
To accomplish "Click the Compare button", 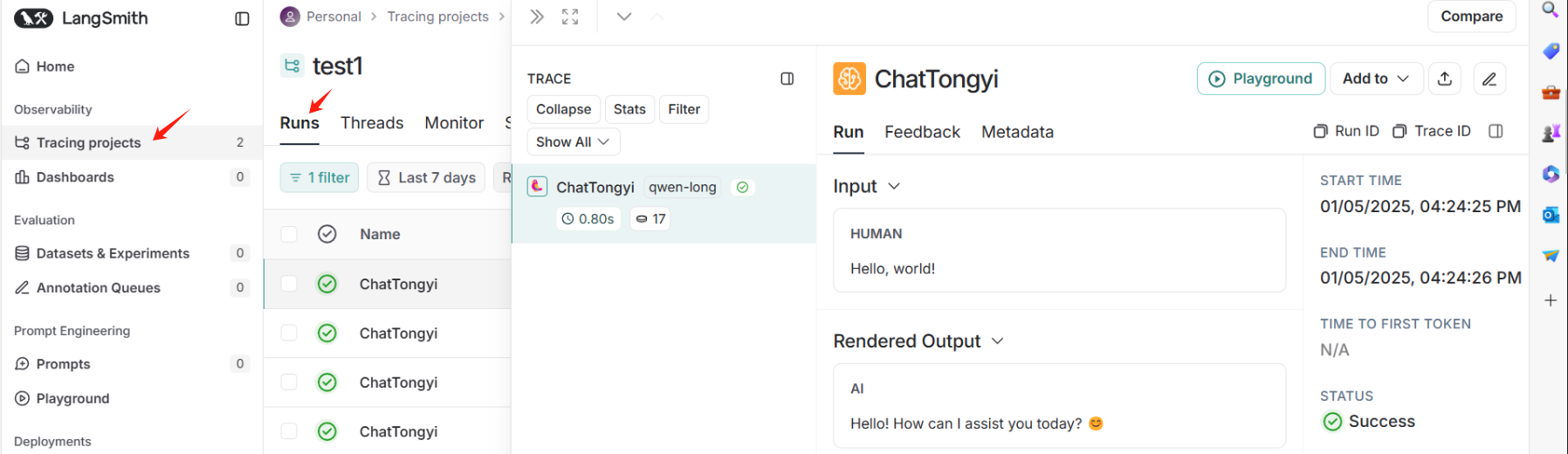I will [1471, 16].
